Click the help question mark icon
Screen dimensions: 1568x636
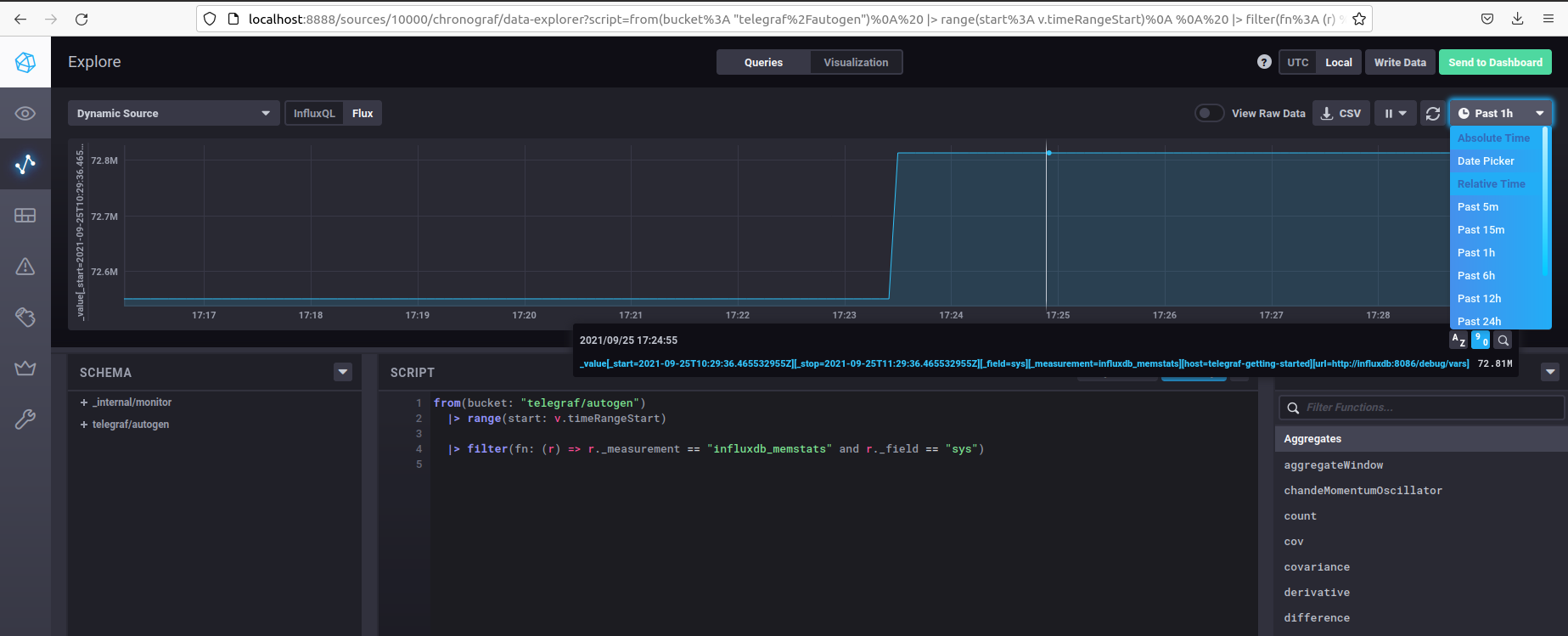tap(1264, 62)
